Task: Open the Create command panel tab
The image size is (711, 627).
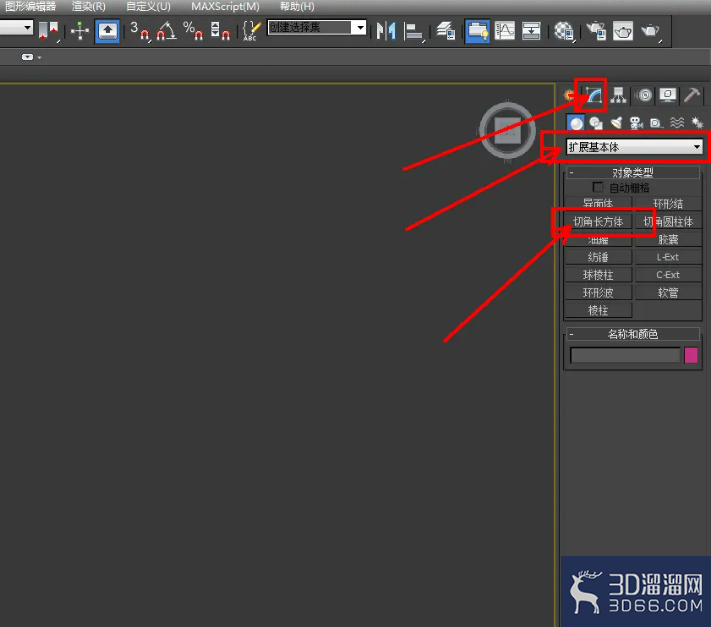Action: click(569, 95)
